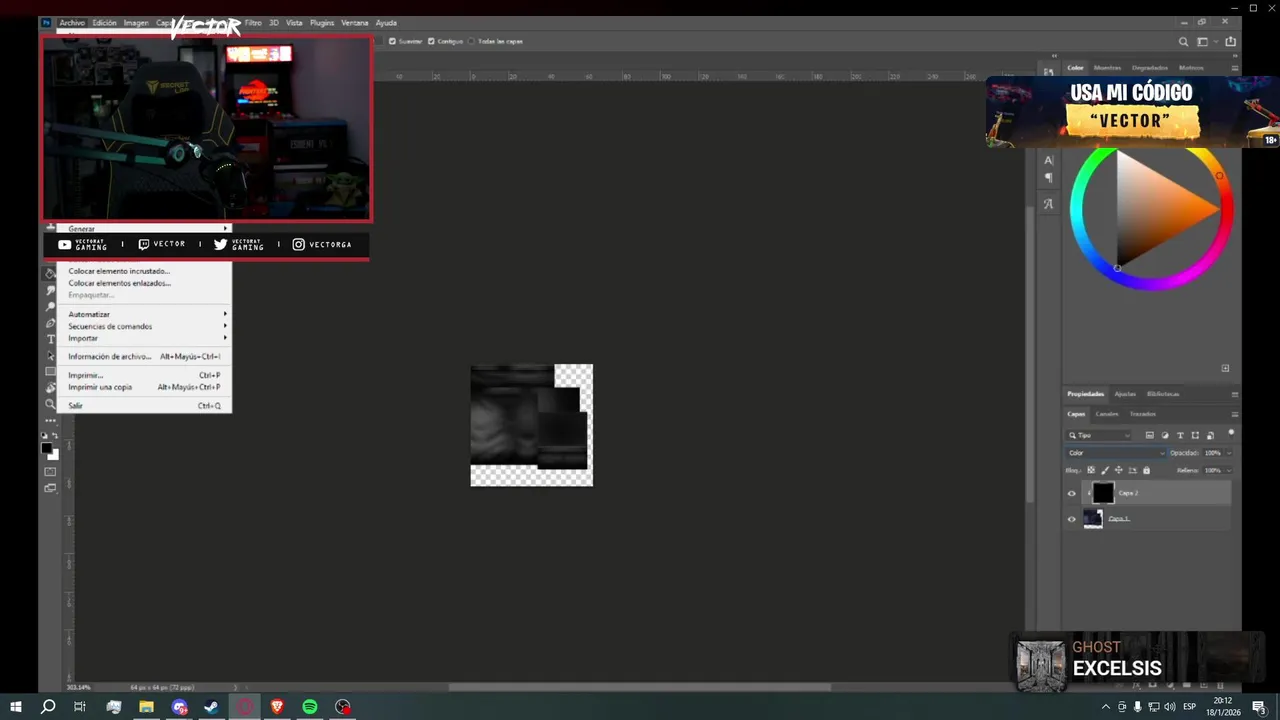Screen dimensions: 1280x720
Task: Open the Capas panel options menu
Action: pyautogui.click(x=1235, y=414)
